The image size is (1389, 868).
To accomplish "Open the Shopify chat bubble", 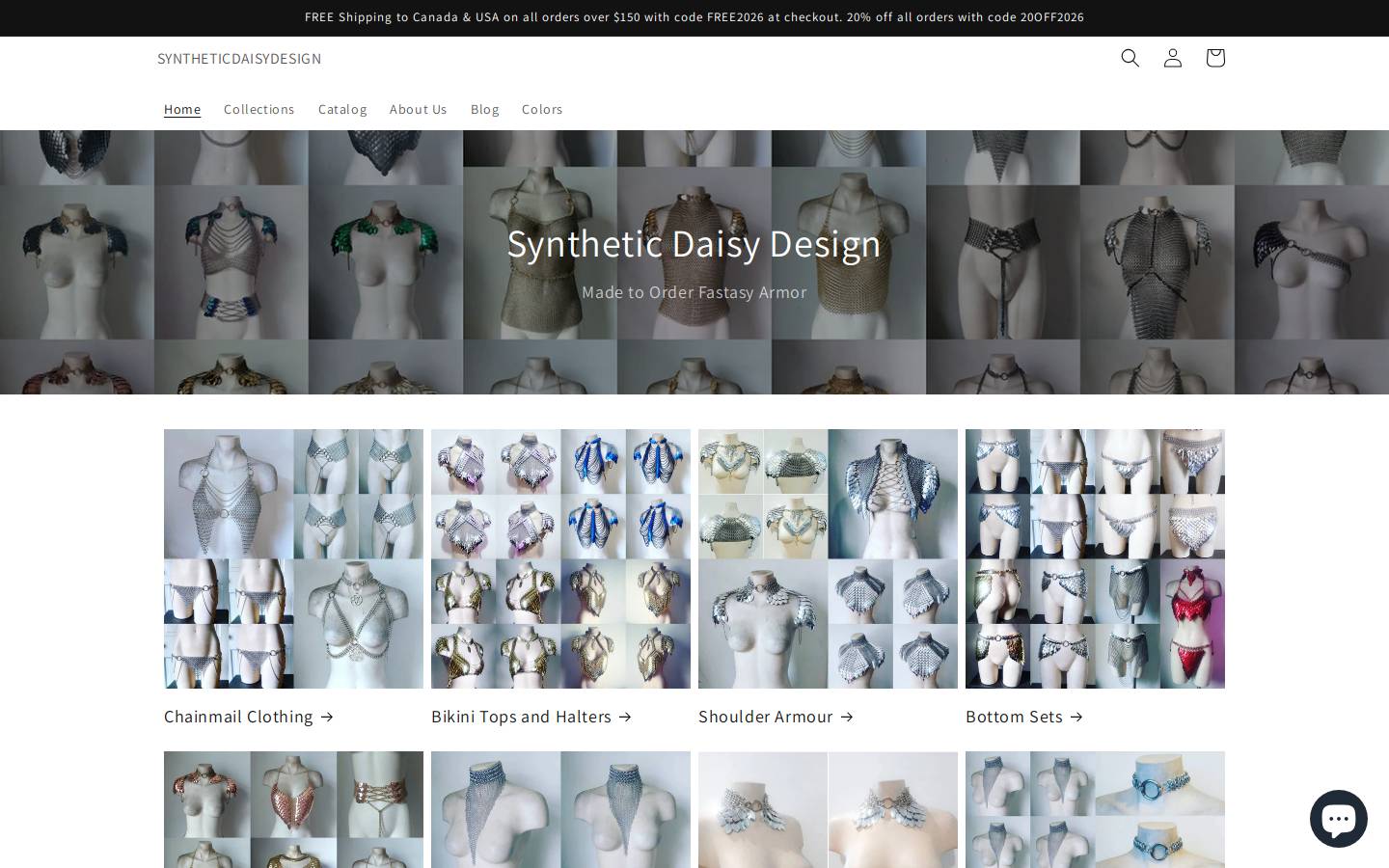I will pos(1338,819).
